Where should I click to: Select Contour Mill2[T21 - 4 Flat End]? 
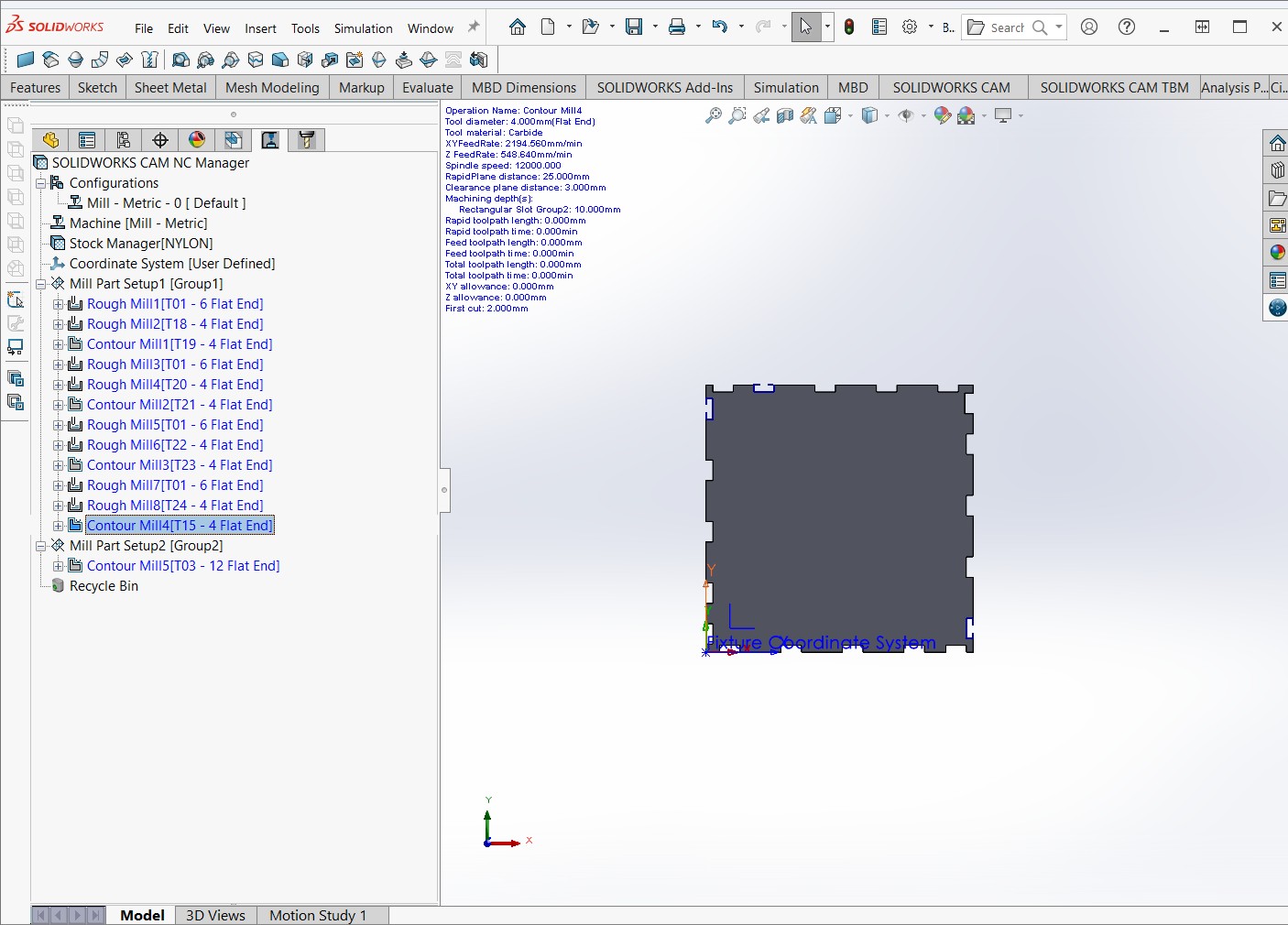click(x=180, y=405)
